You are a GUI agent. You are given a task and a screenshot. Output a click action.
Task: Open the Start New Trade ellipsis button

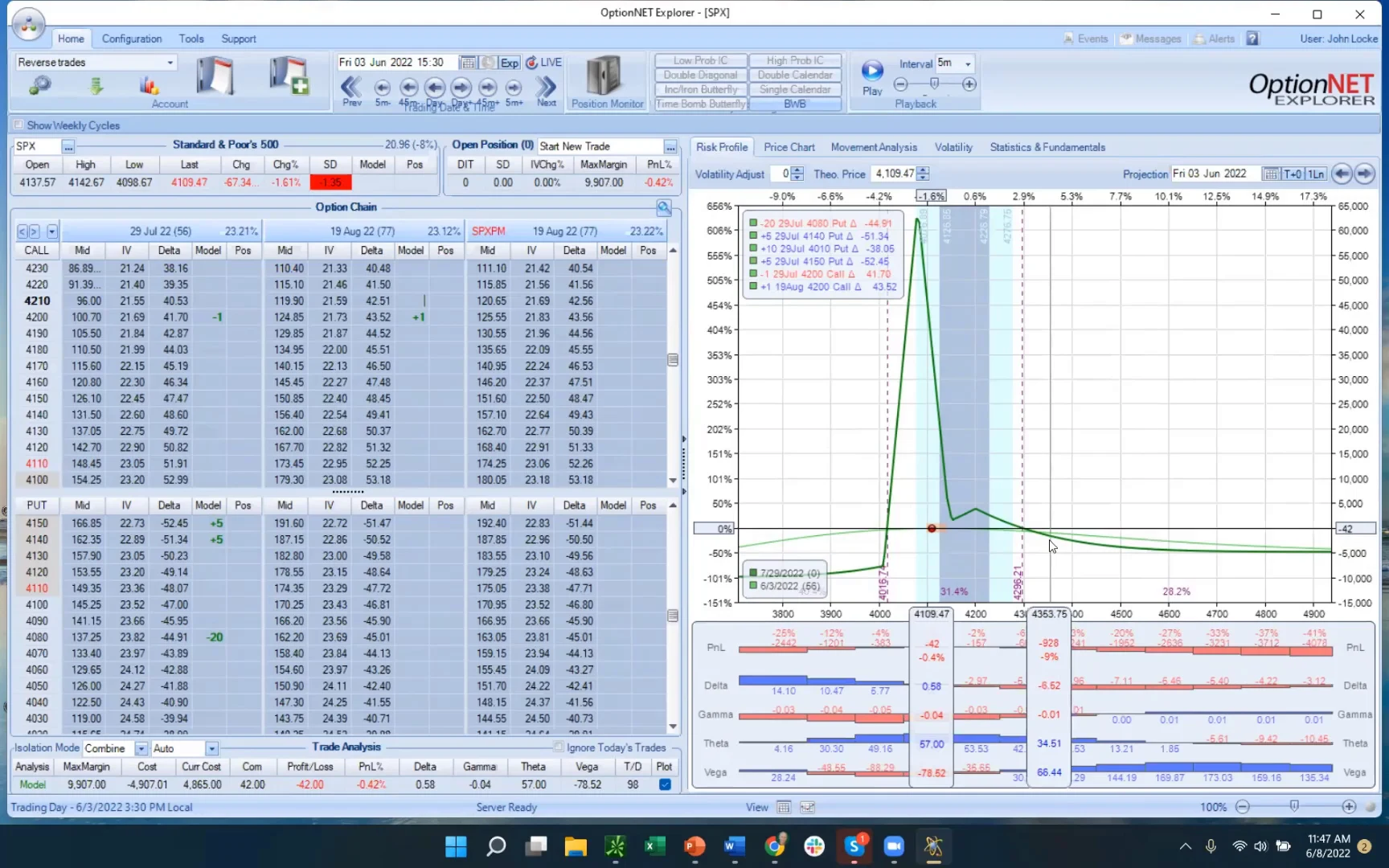click(670, 147)
